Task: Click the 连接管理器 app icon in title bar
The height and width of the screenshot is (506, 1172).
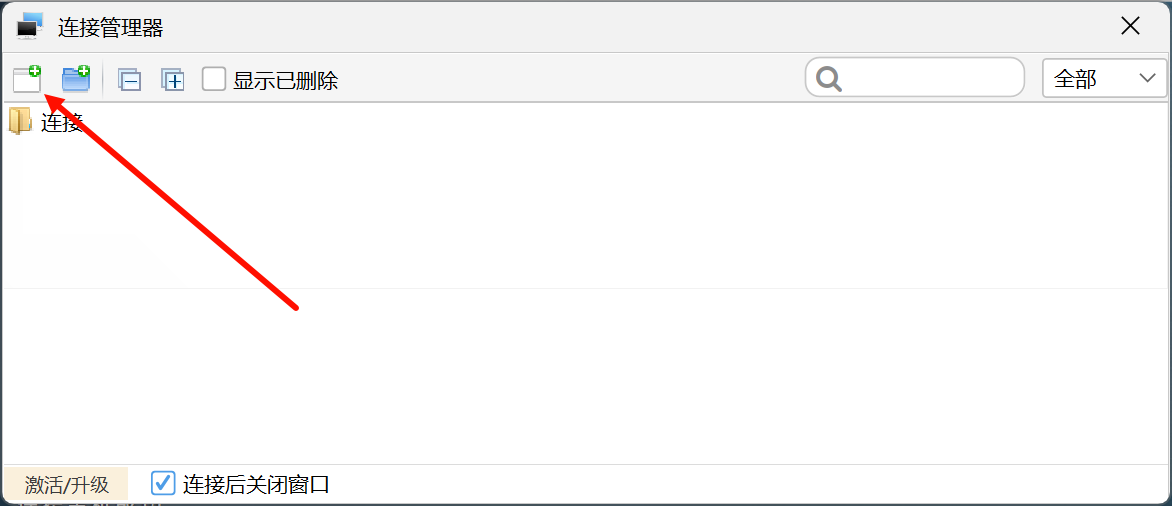Action: [x=30, y=26]
